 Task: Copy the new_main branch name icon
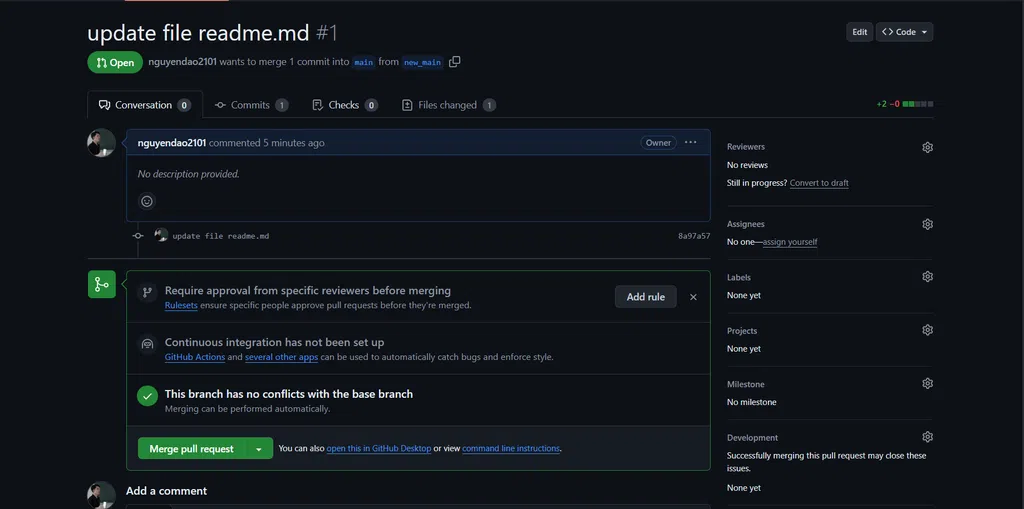[455, 62]
